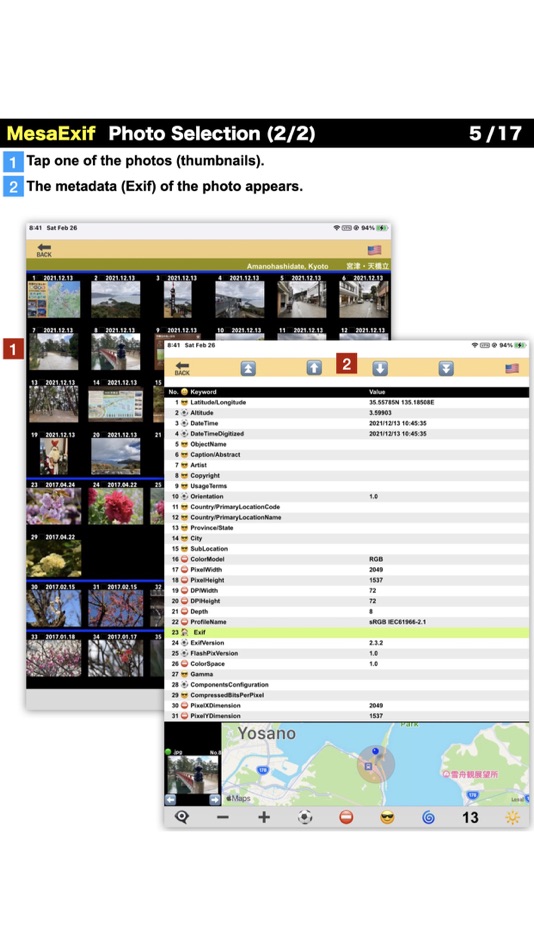Tap the US flag icon in the metadata screen

click(x=512, y=368)
